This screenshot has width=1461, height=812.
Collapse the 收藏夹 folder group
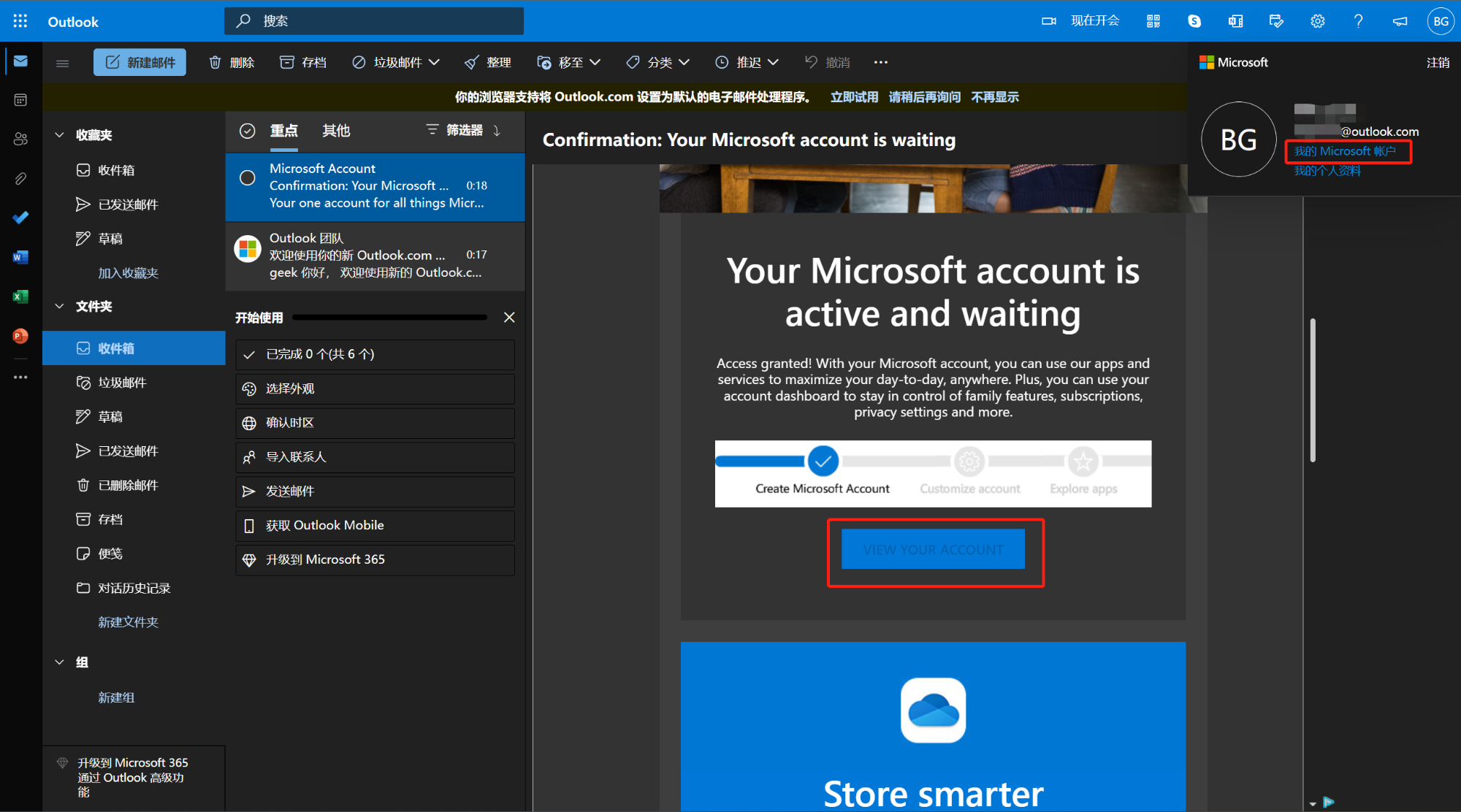(59, 135)
